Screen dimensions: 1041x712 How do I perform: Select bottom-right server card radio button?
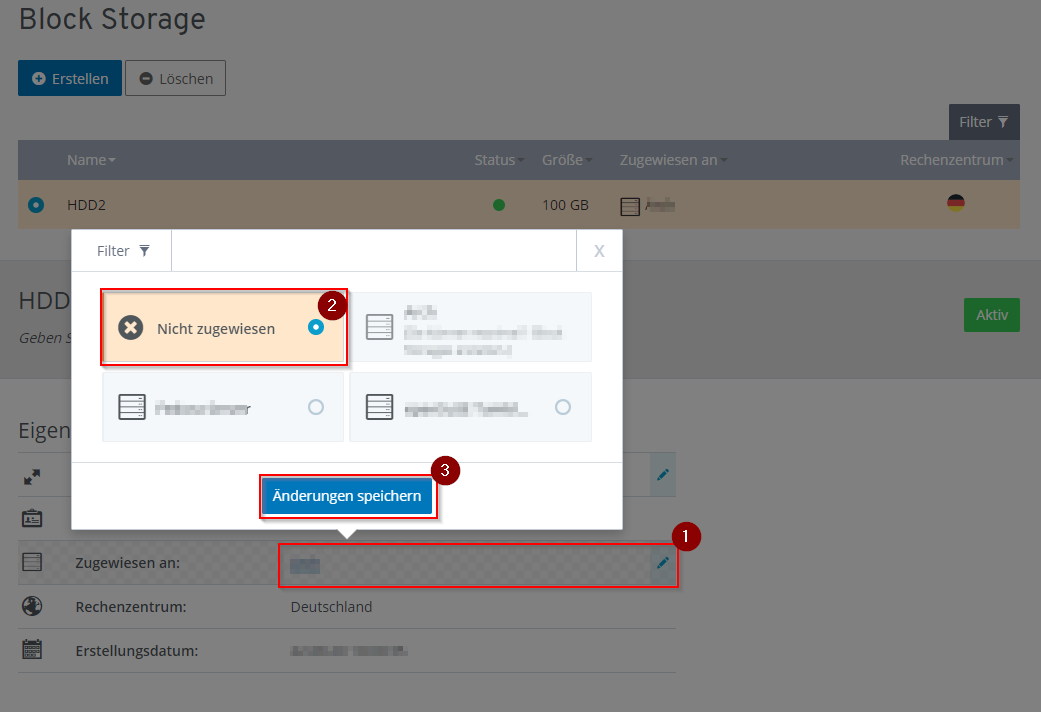(x=563, y=407)
